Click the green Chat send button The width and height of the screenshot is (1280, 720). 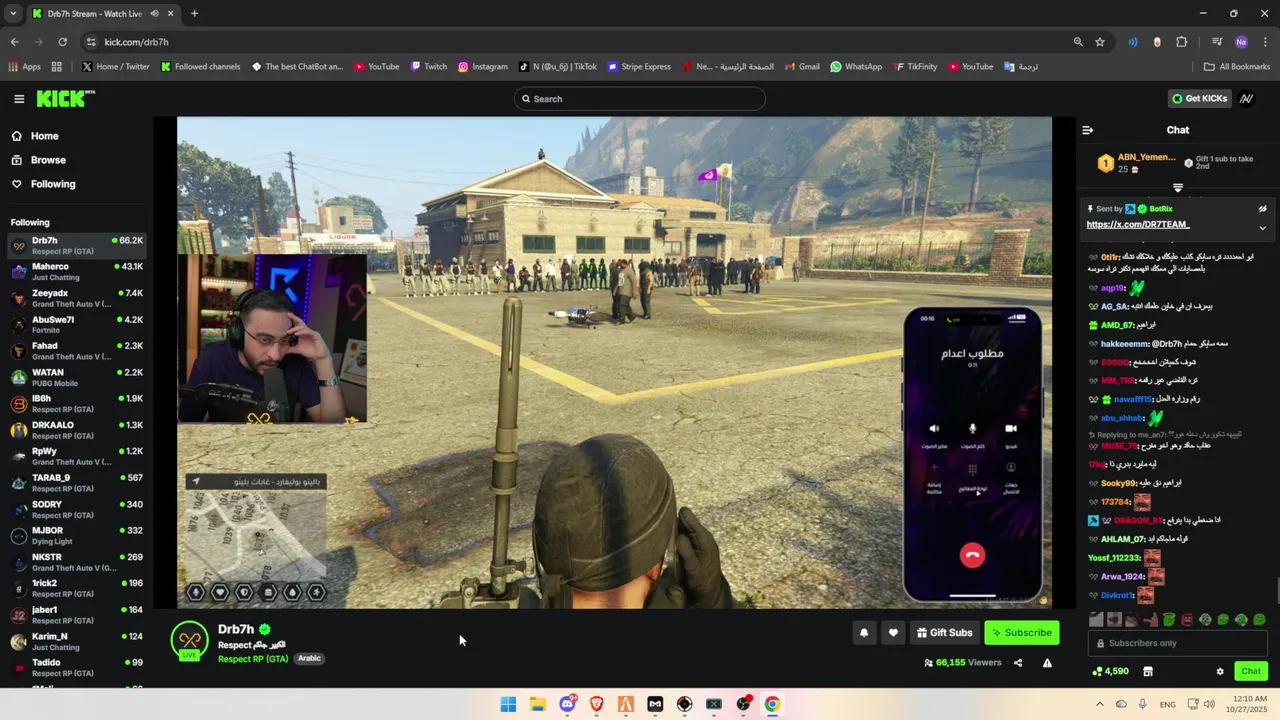click(1250, 671)
